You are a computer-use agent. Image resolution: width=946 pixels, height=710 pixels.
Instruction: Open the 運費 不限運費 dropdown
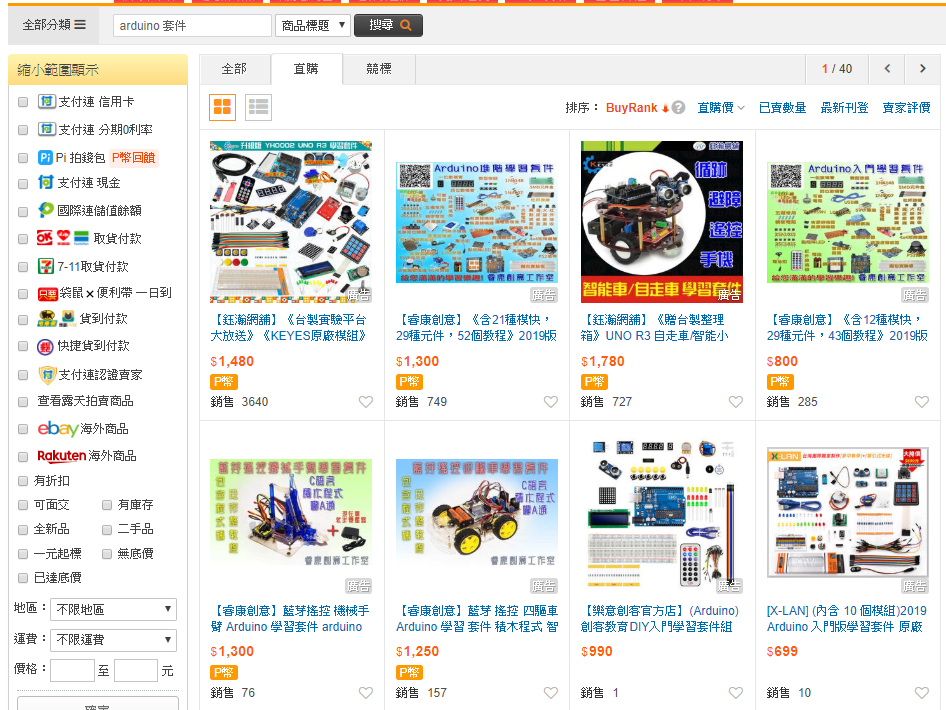pyautogui.click(x=113, y=639)
